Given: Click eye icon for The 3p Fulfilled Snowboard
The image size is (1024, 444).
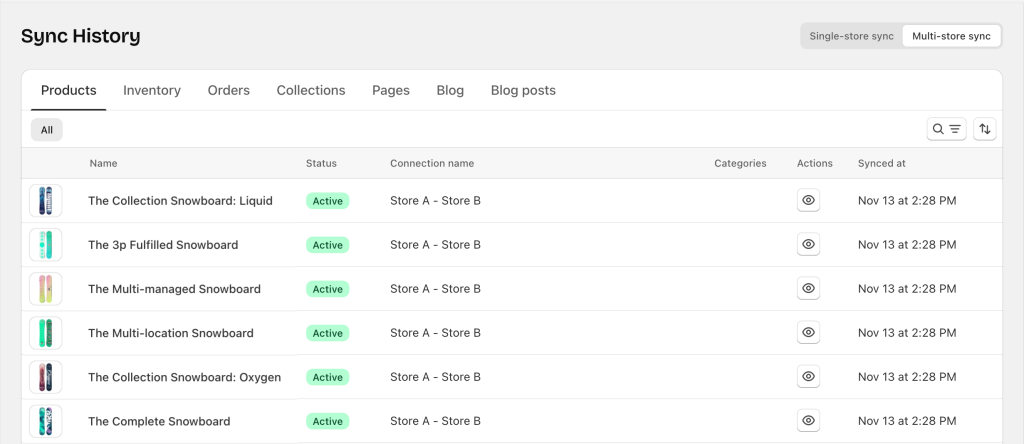Looking at the screenshot, I should point(809,245).
